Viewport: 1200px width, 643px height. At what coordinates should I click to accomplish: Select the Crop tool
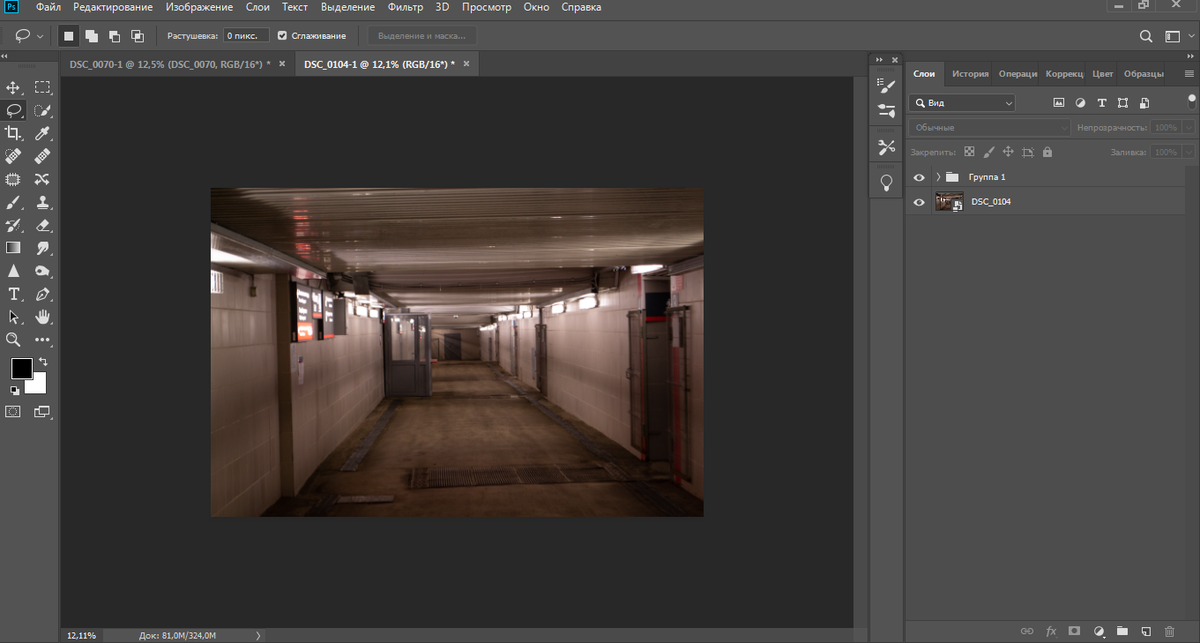click(x=14, y=133)
